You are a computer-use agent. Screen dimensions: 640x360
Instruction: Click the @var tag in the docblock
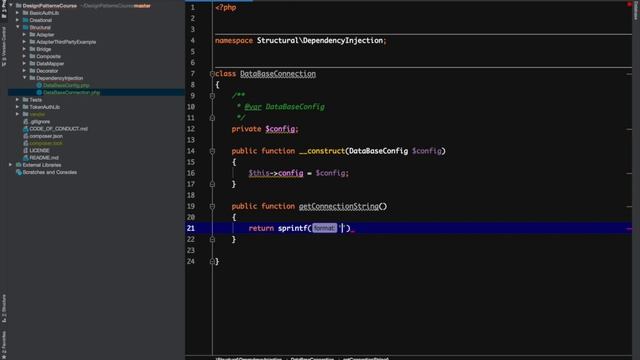[x=253, y=107]
